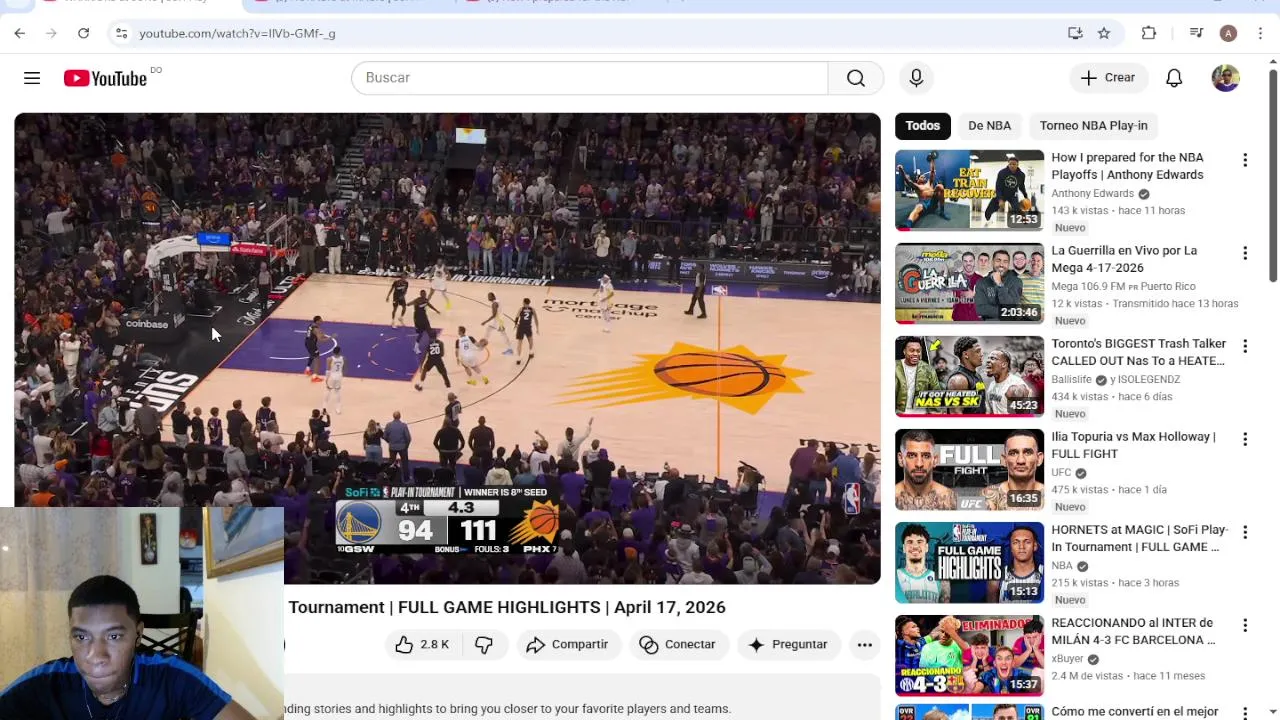
Task: Dislike the video with thumbs down
Action: [484, 645]
